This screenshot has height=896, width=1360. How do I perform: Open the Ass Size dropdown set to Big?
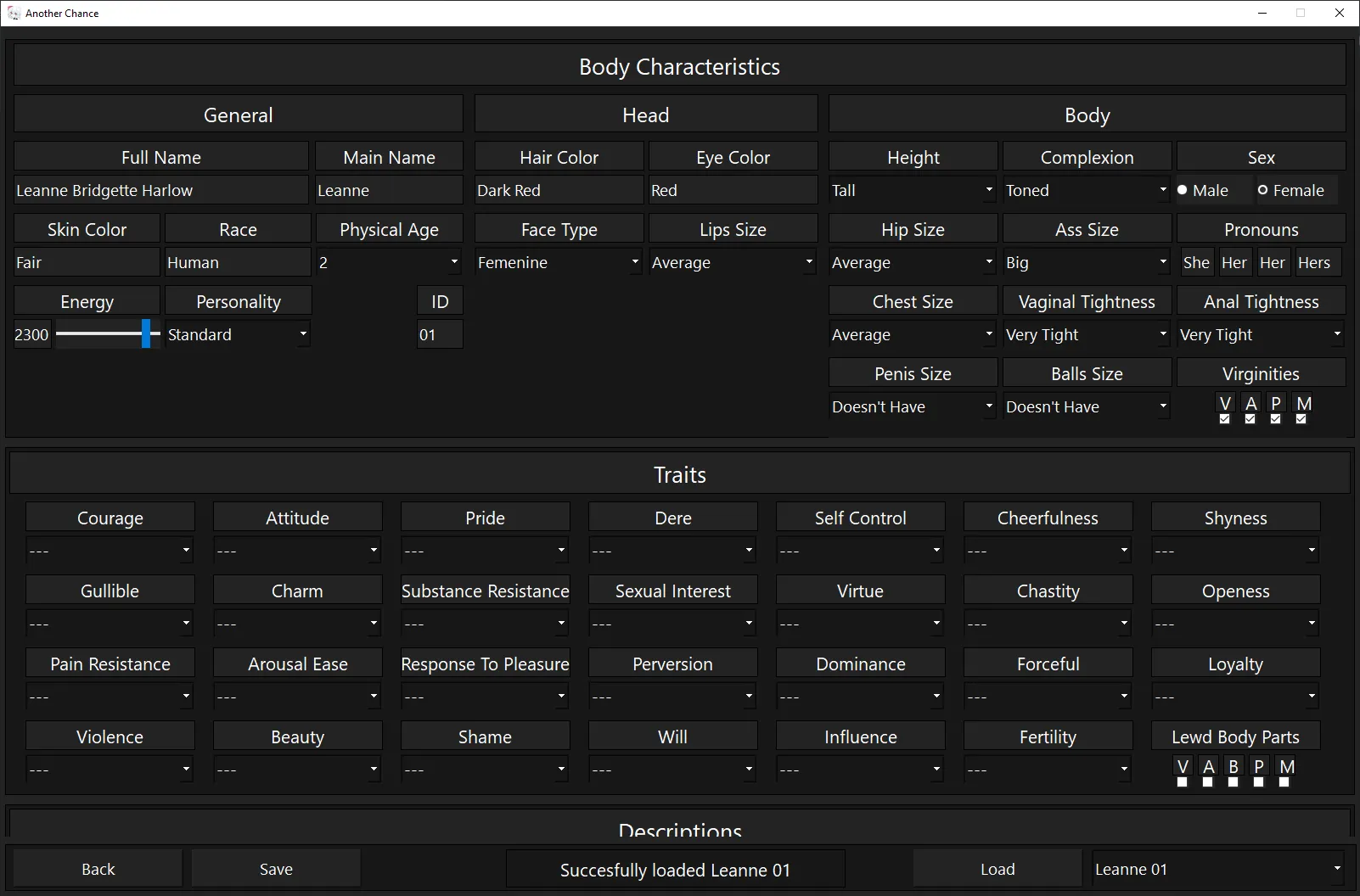click(x=1087, y=262)
